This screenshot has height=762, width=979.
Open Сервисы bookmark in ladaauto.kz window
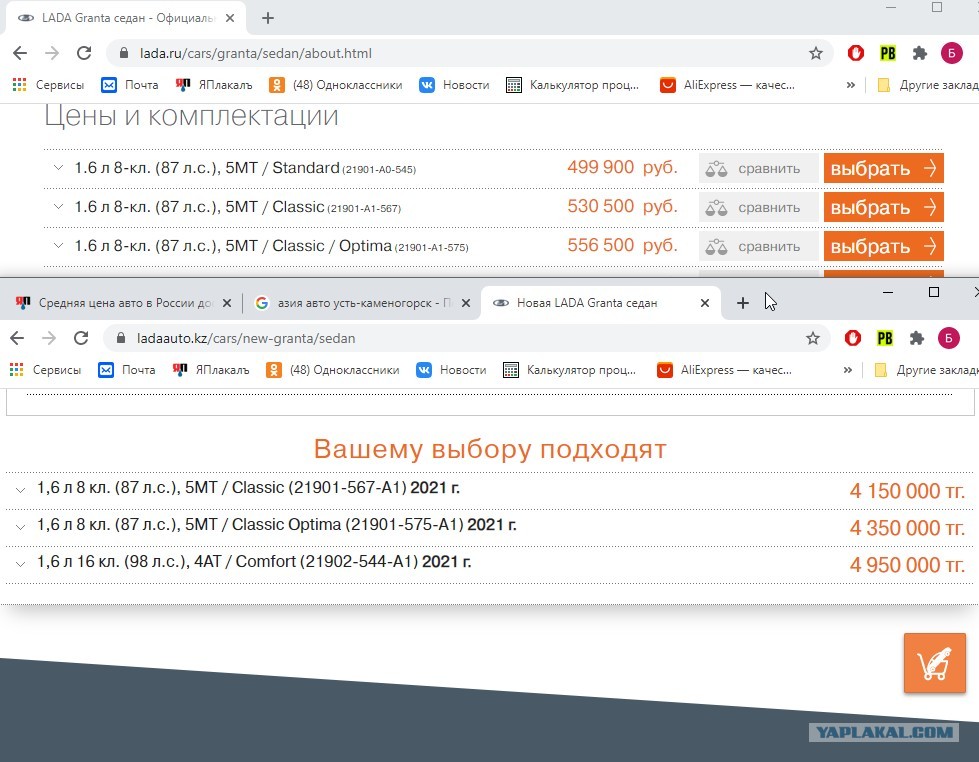pyautogui.click(x=45, y=370)
